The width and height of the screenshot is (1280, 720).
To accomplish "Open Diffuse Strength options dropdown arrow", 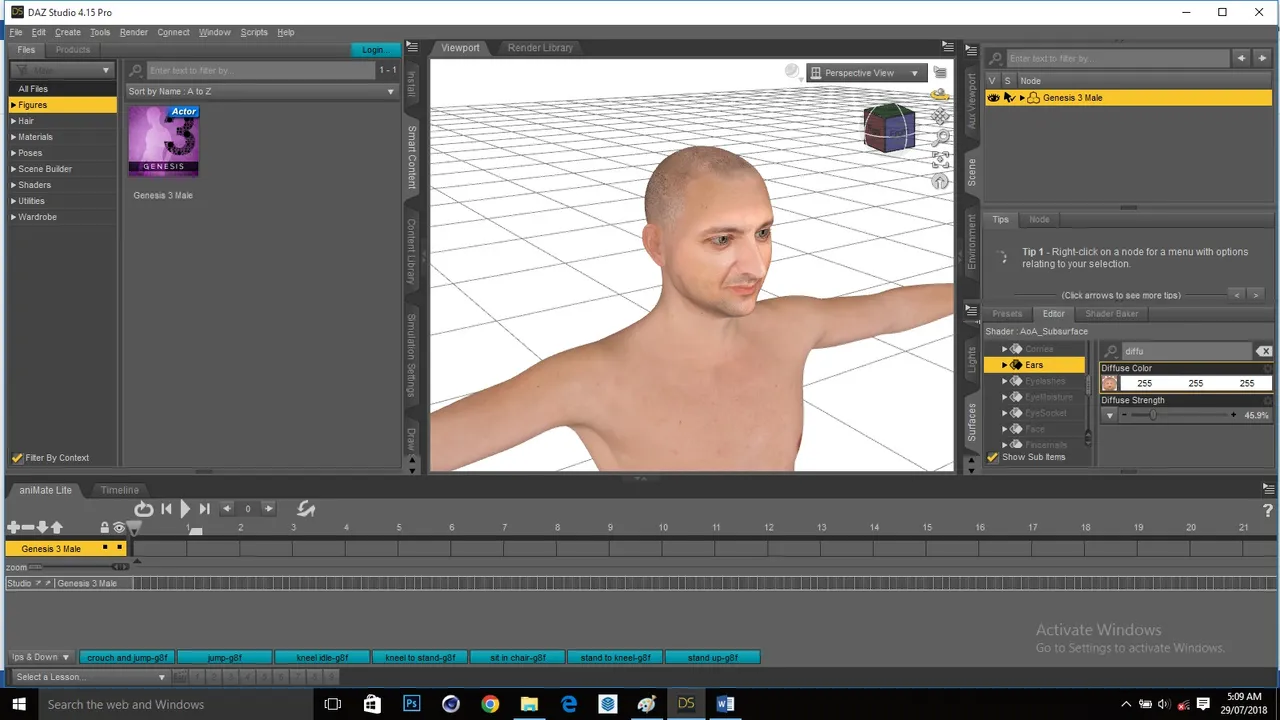I will click(1110, 415).
